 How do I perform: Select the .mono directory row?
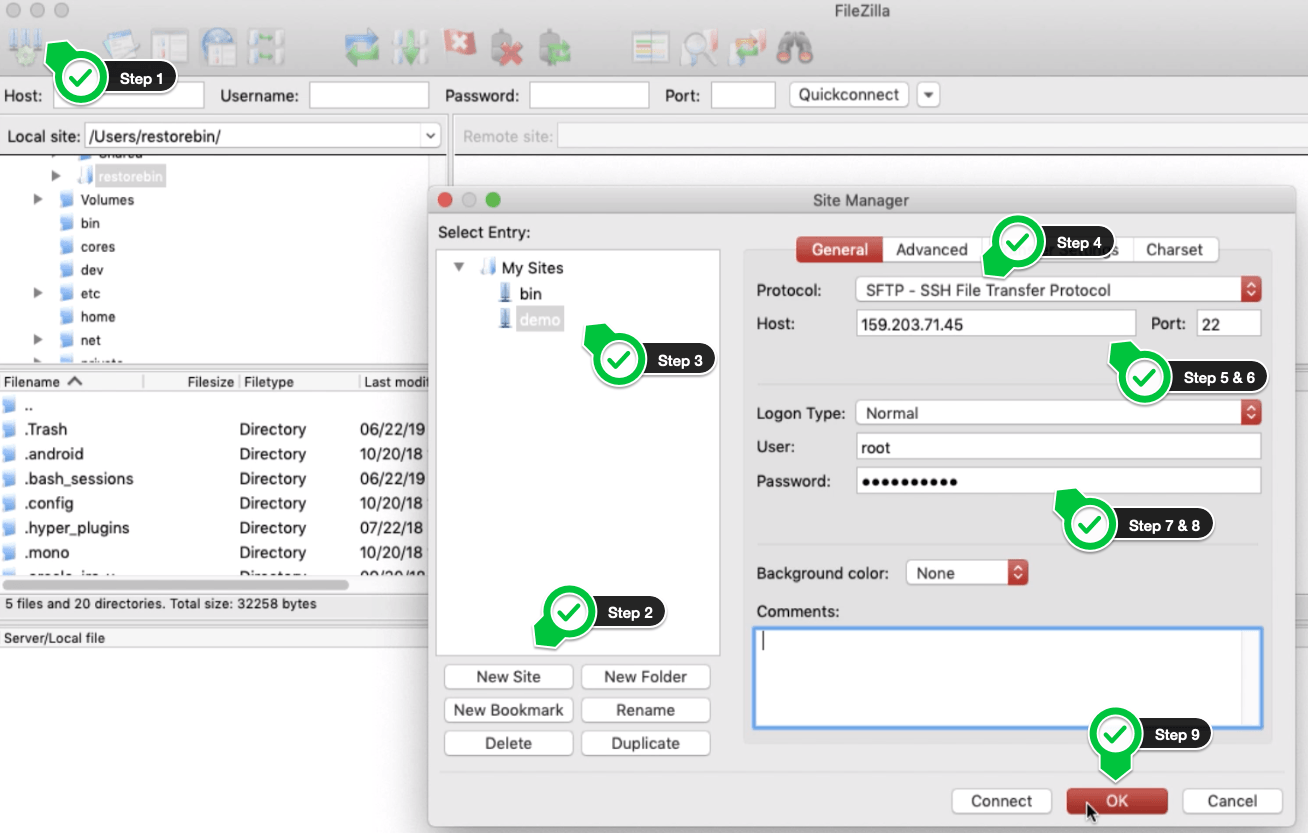coord(214,552)
